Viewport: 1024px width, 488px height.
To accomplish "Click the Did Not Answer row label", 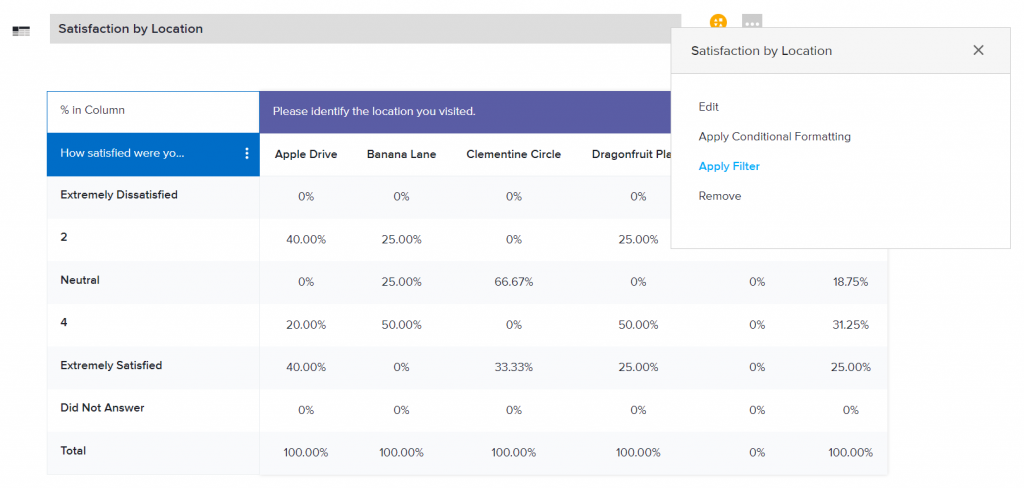I will (x=102, y=408).
